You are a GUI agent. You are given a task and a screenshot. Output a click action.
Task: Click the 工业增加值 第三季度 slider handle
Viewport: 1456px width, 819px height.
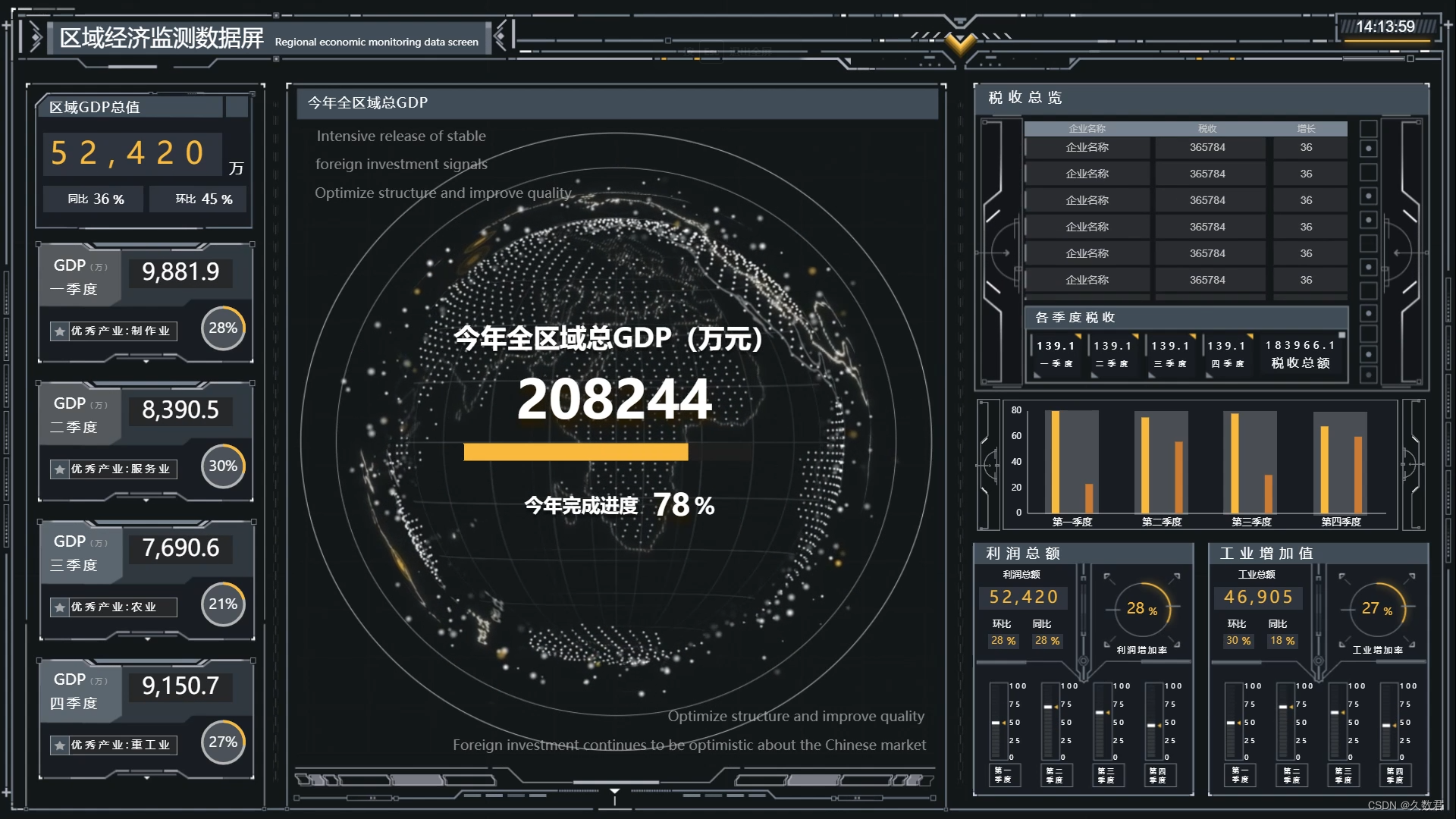point(1335,713)
